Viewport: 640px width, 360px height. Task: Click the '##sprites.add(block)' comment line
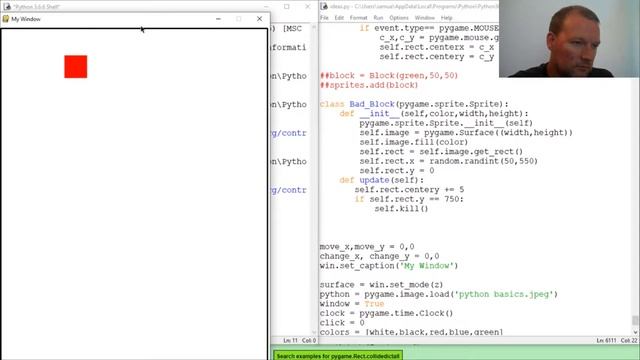(369, 85)
